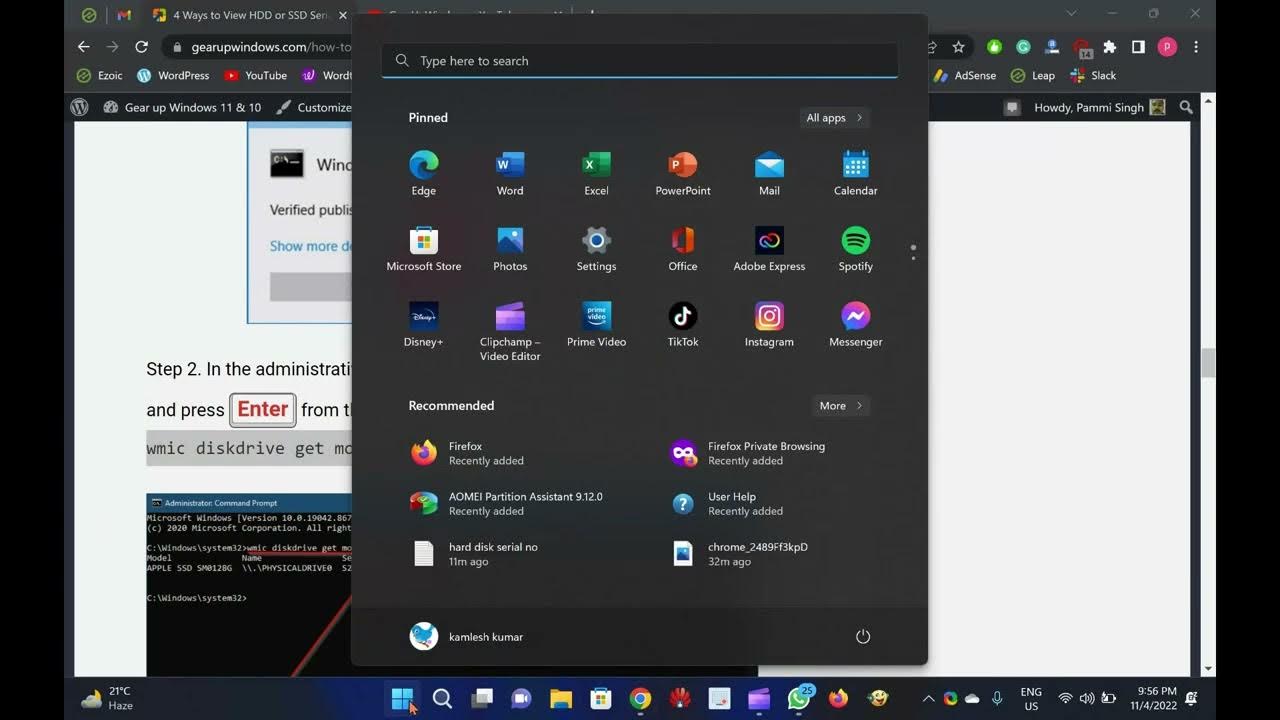
Task: Open TikTok pinned app
Action: (x=683, y=326)
